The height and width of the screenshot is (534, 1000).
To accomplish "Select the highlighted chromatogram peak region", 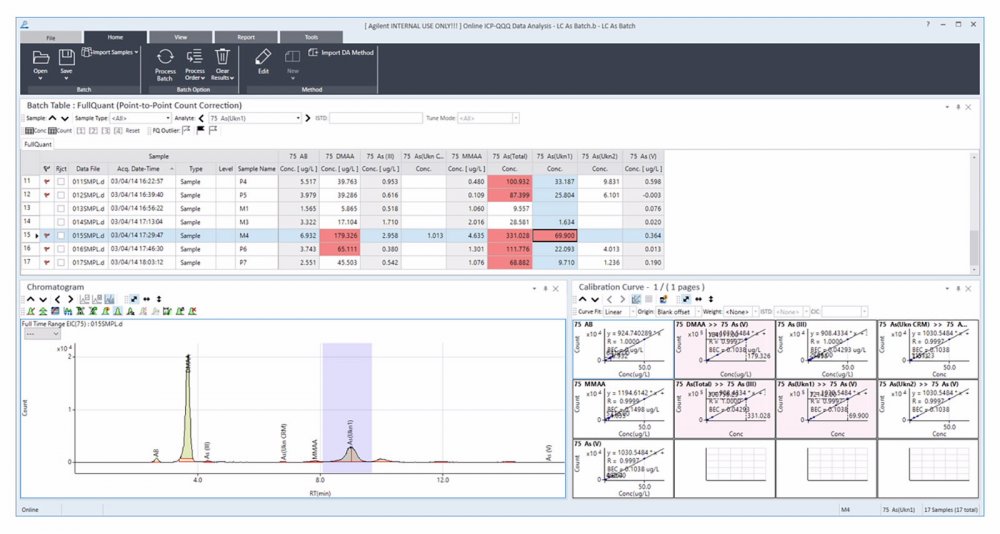I will point(347,408).
